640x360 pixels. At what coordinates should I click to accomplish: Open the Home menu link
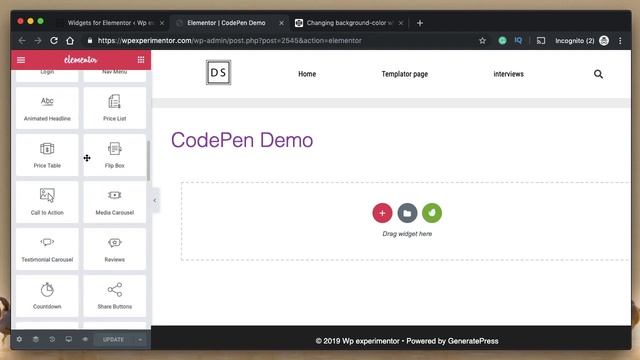pyautogui.click(x=307, y=74)
